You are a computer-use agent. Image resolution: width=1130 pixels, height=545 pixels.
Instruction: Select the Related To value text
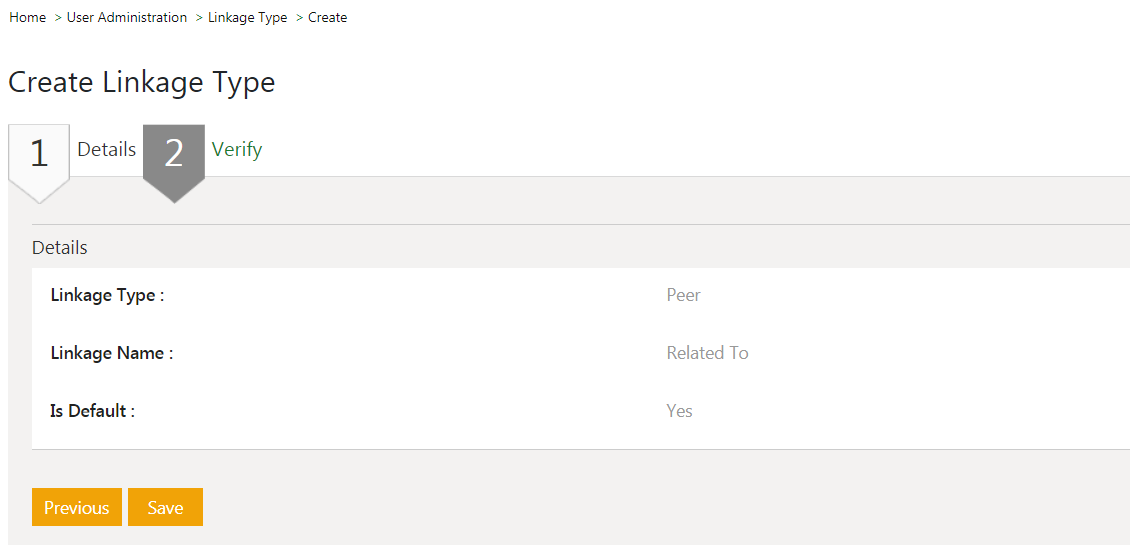tap(707, 354)
